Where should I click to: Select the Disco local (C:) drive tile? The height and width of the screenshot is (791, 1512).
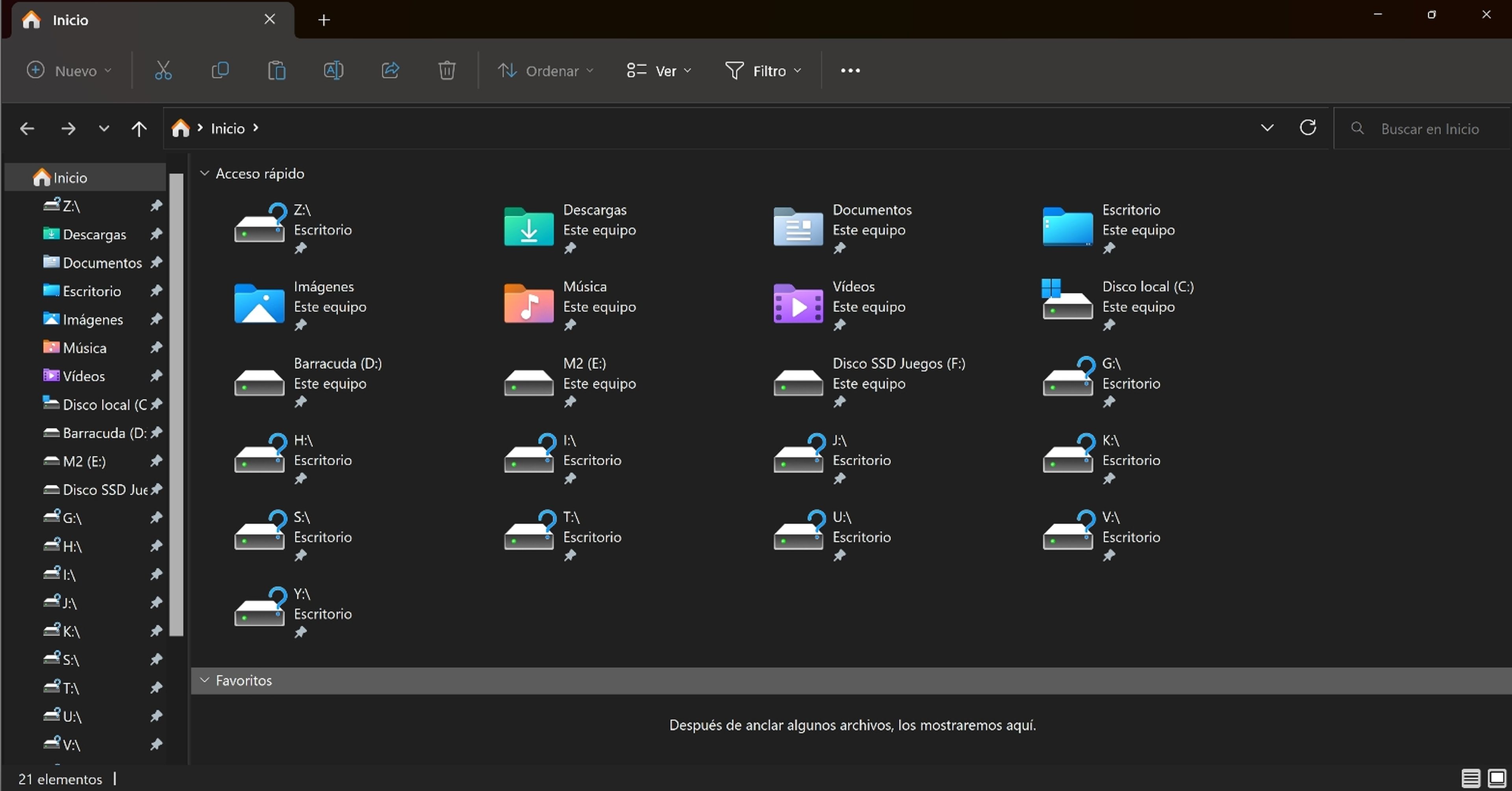tap(1117, 306)
